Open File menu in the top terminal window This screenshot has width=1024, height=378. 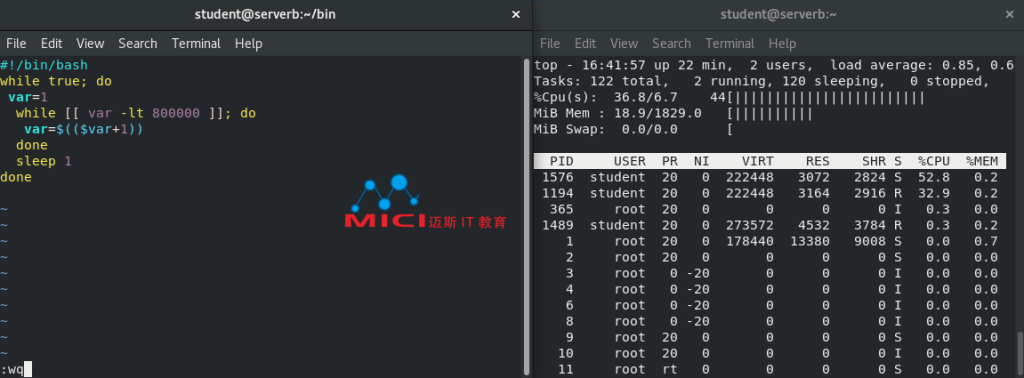[x=550, y=44]
